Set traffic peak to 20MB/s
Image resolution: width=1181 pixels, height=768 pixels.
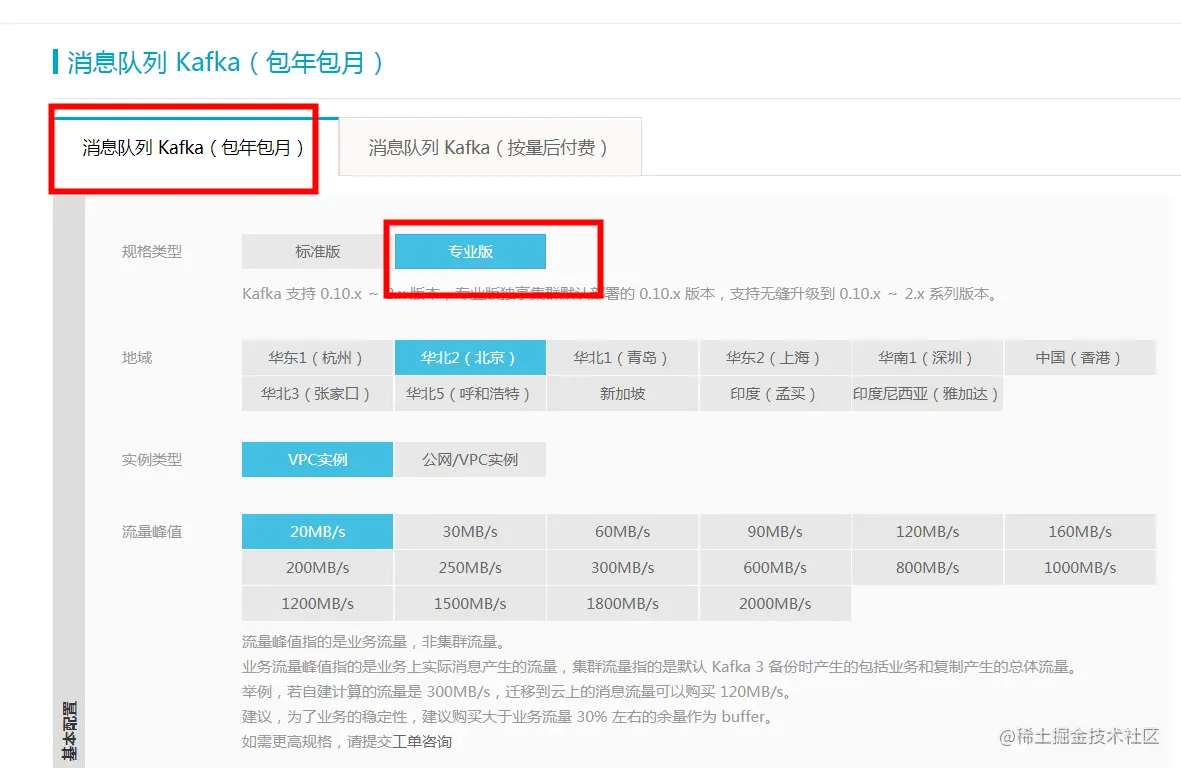(317, 532)
